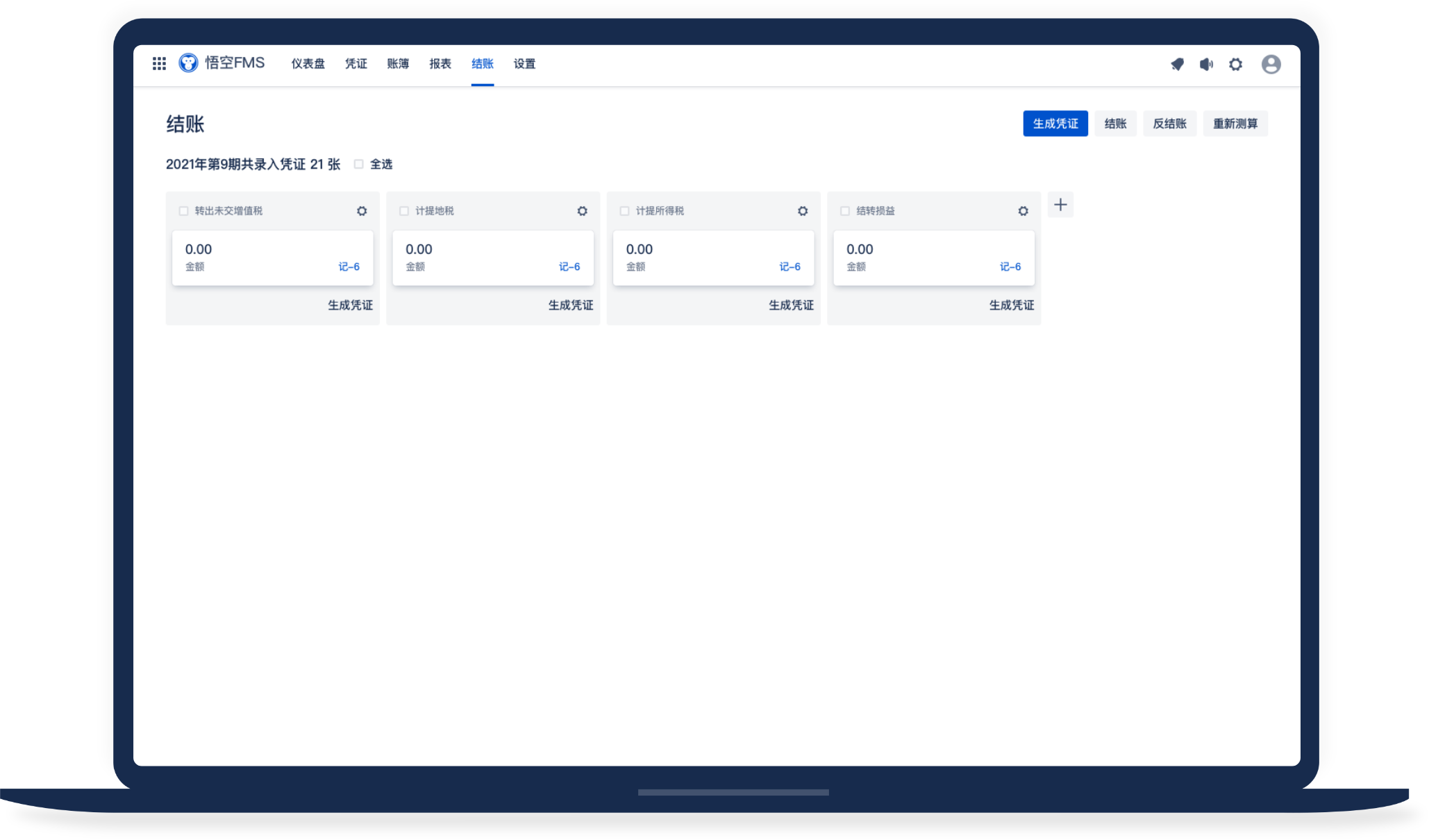Open the user avatar profile
Image resolution: width=1429 pixels, height=840 pixels.
(1271, 65)
